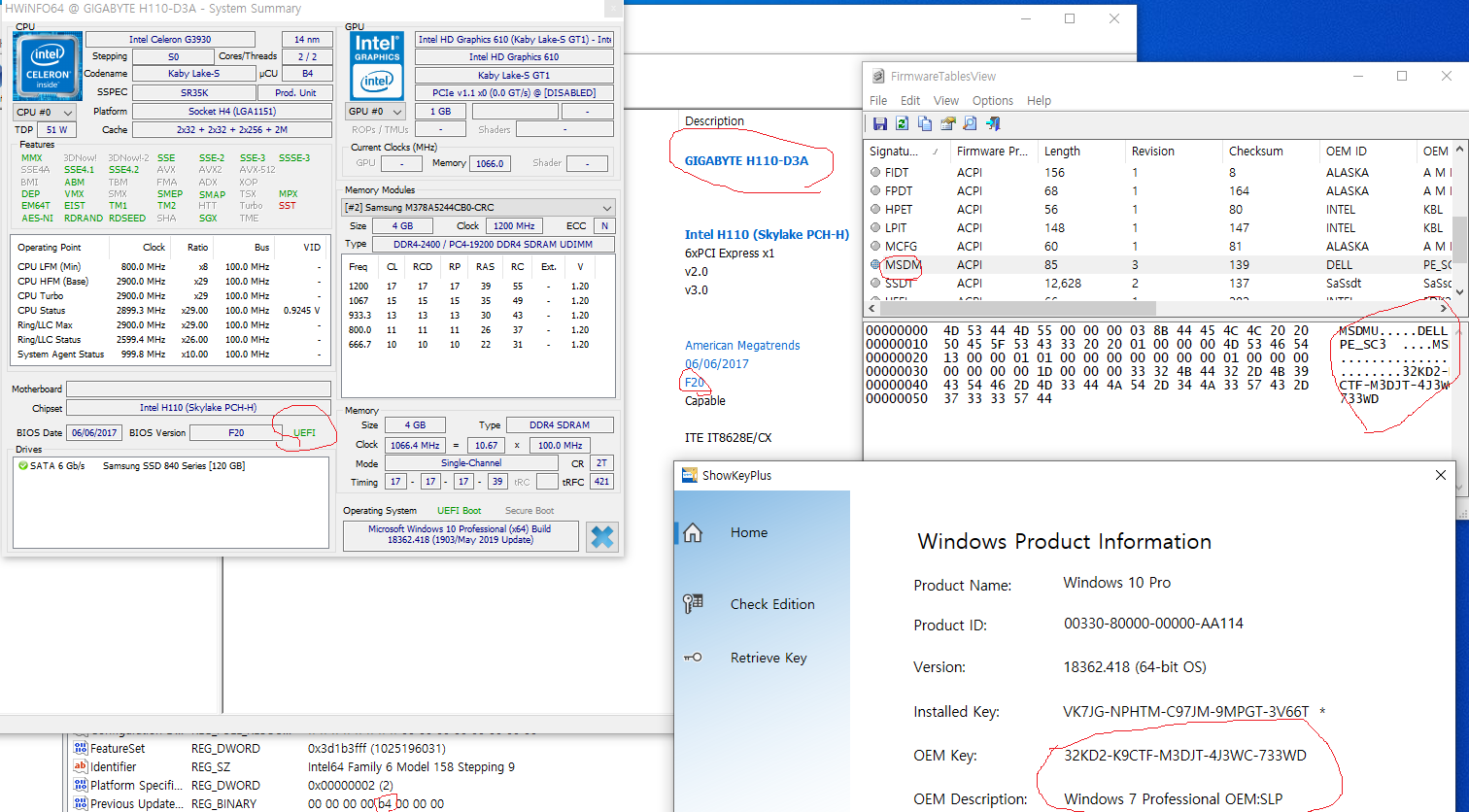
Task: Click the Intel Graphics logo in HWiNFO
Action: [377, 65]
